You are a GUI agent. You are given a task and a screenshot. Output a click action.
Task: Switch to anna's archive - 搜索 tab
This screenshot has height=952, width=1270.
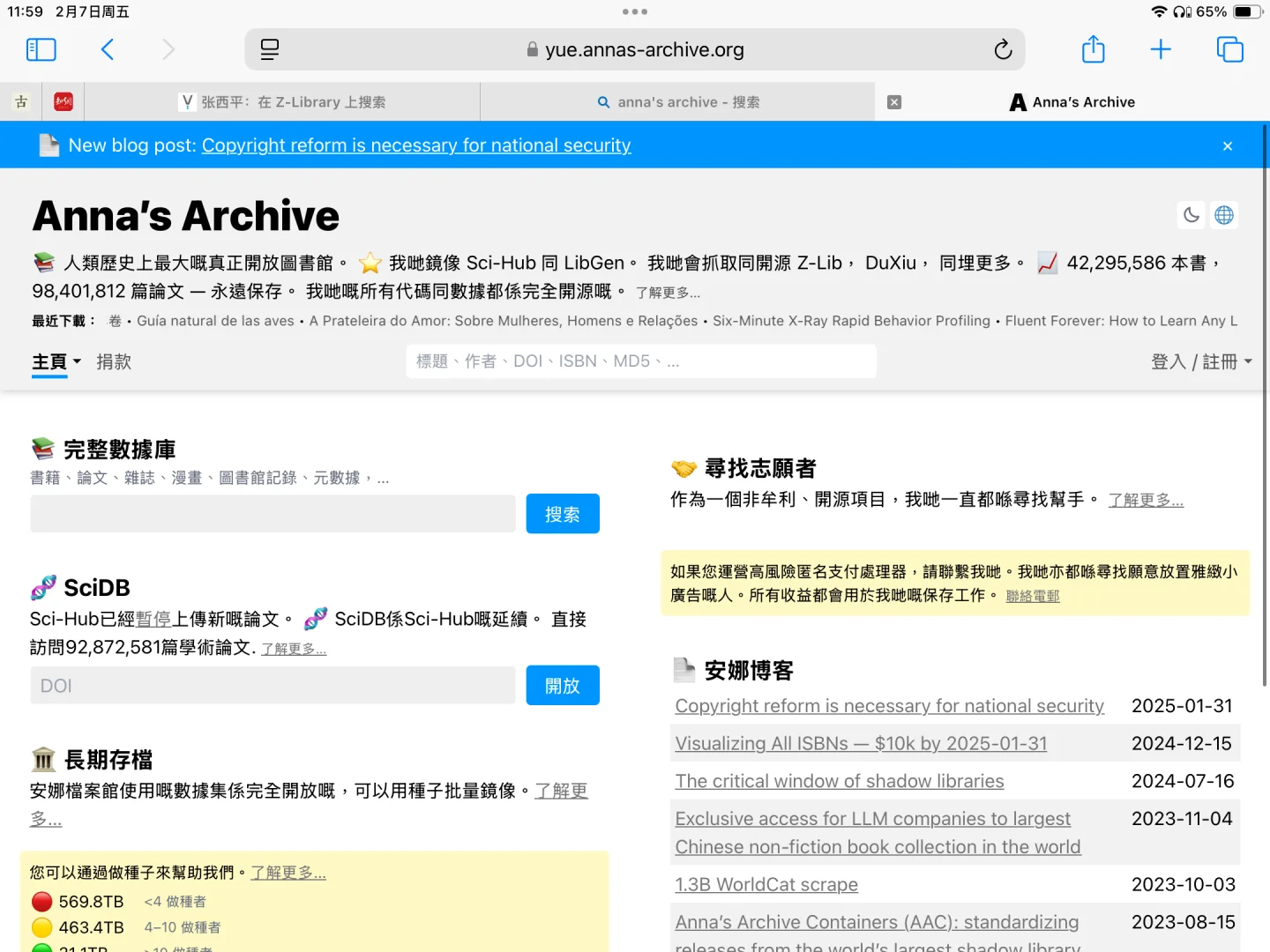(x=677, y=102)
